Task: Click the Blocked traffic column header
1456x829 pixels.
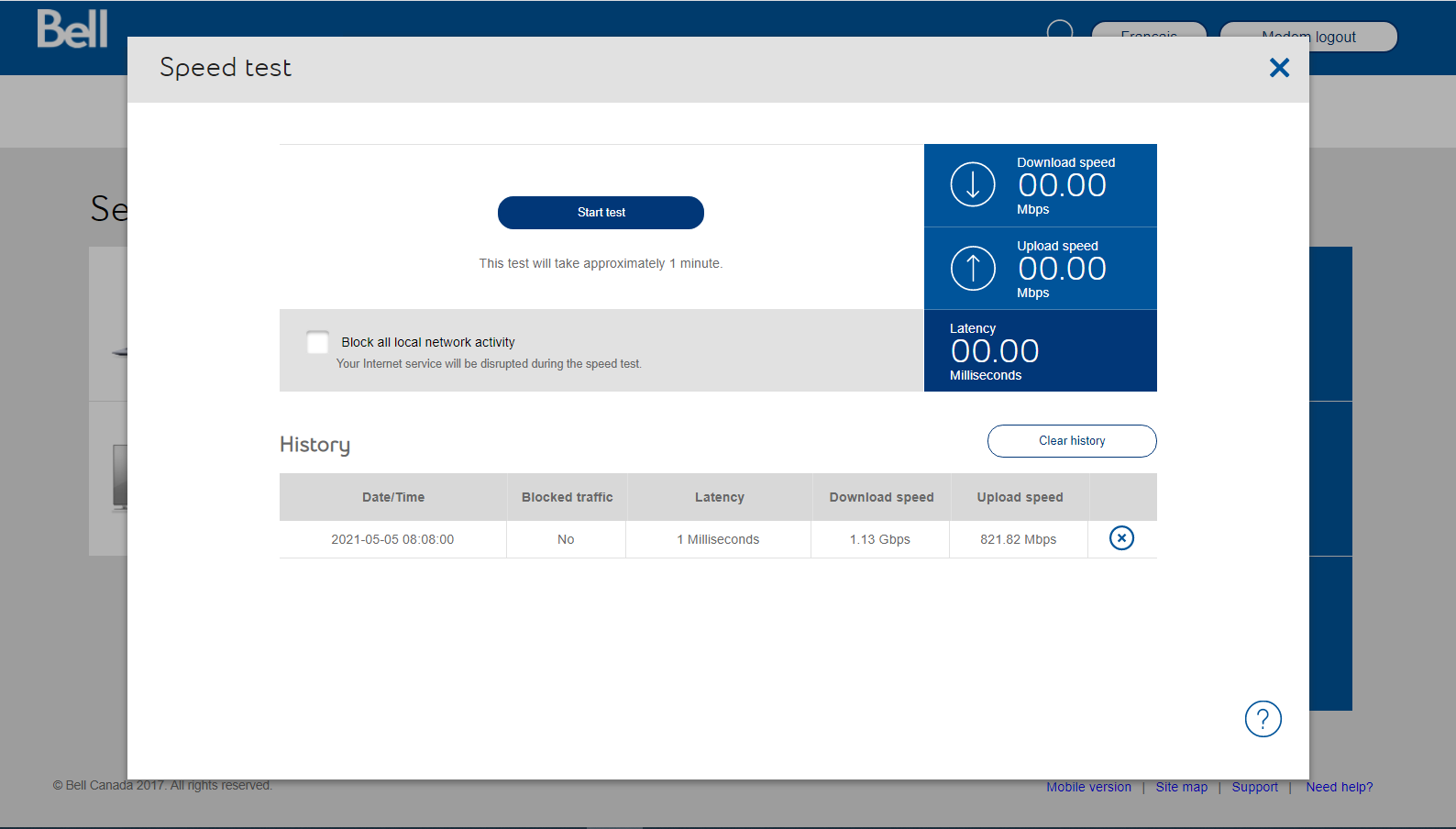Action: pyautogui.click(x=567, y=497)
